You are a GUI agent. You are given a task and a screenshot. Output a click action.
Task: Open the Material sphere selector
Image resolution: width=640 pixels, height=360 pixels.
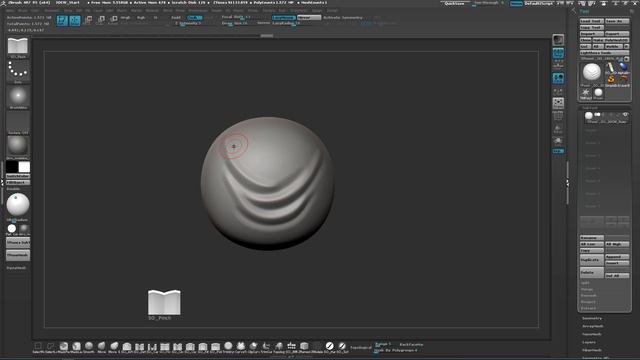click(18, 147)
